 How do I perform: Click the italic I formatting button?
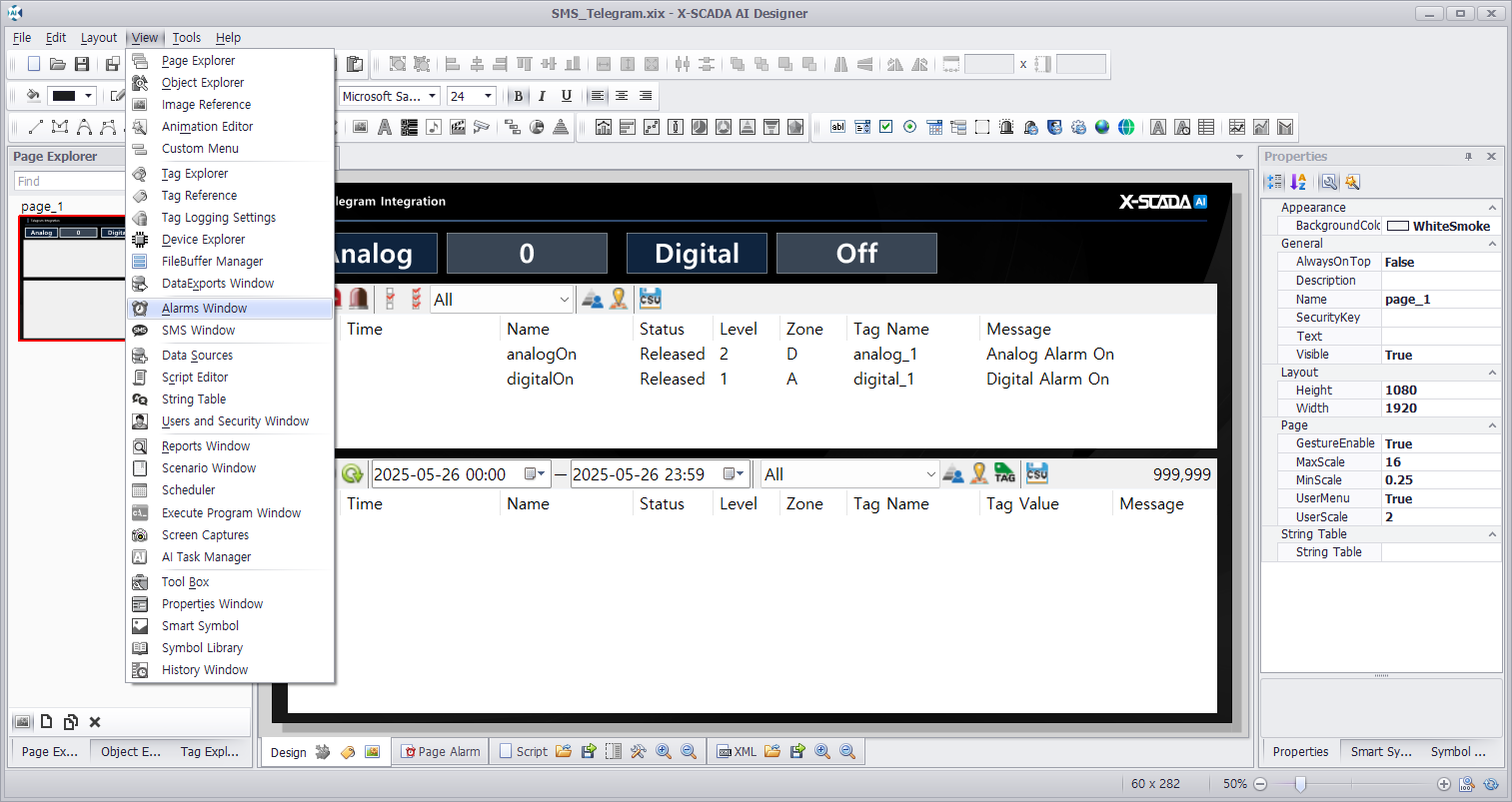[542, 96]
